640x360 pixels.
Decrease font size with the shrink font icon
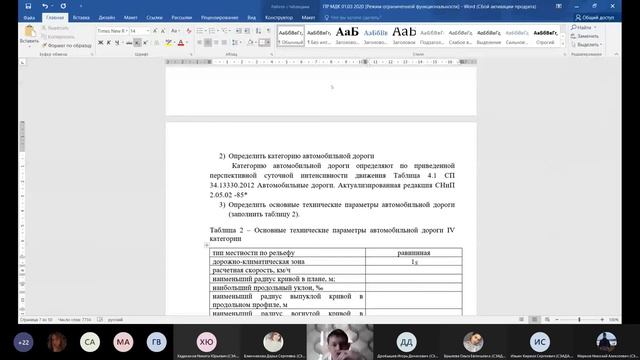(x=163, y=31)
